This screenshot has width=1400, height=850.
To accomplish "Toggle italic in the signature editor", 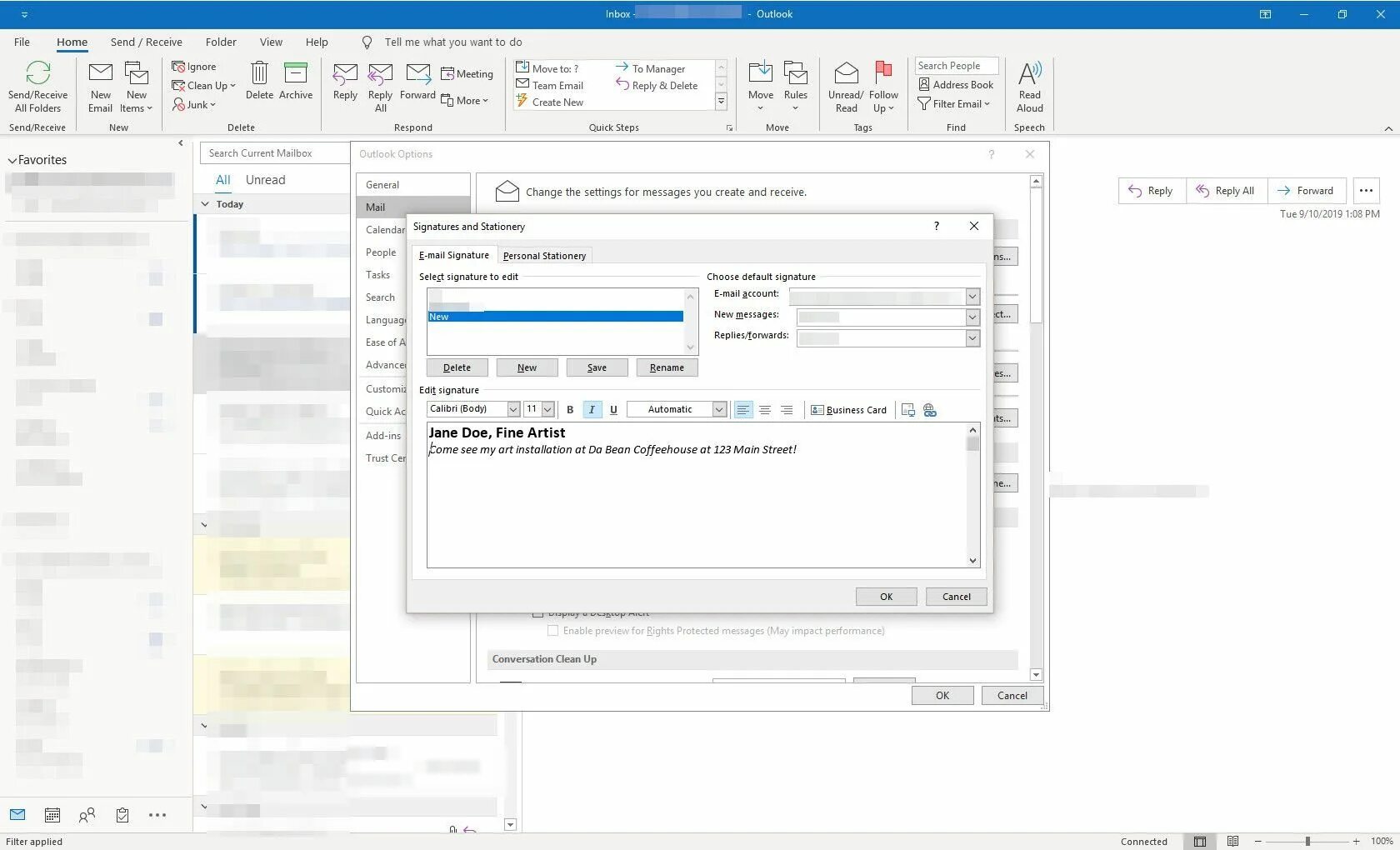I will [x=592, y=409].
